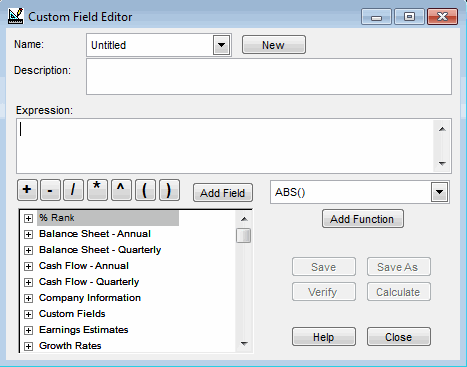
Task: Expand the Growth Rates node
Action: tap(28, 346)
